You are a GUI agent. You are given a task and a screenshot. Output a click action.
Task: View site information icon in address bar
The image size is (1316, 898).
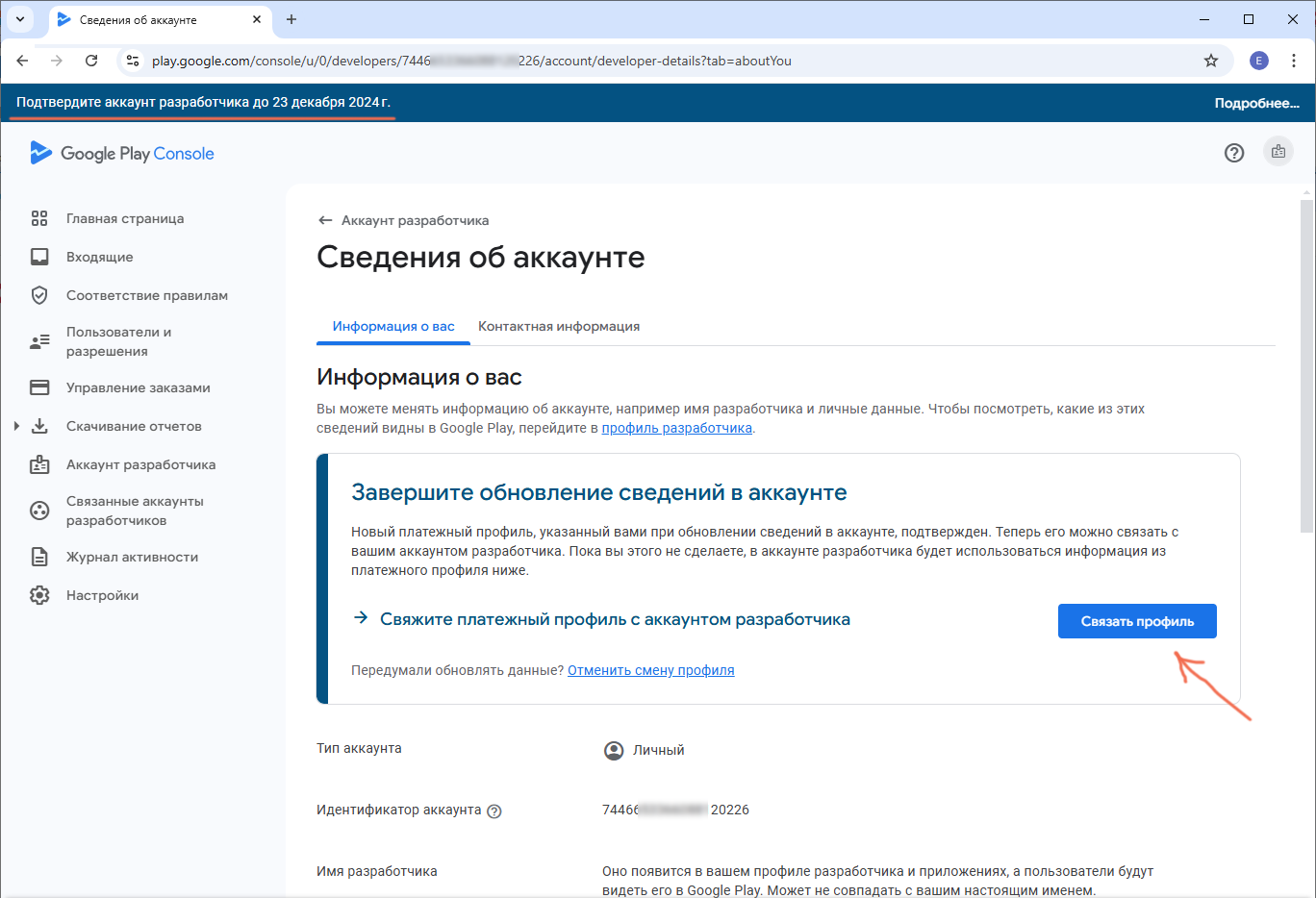134,61
